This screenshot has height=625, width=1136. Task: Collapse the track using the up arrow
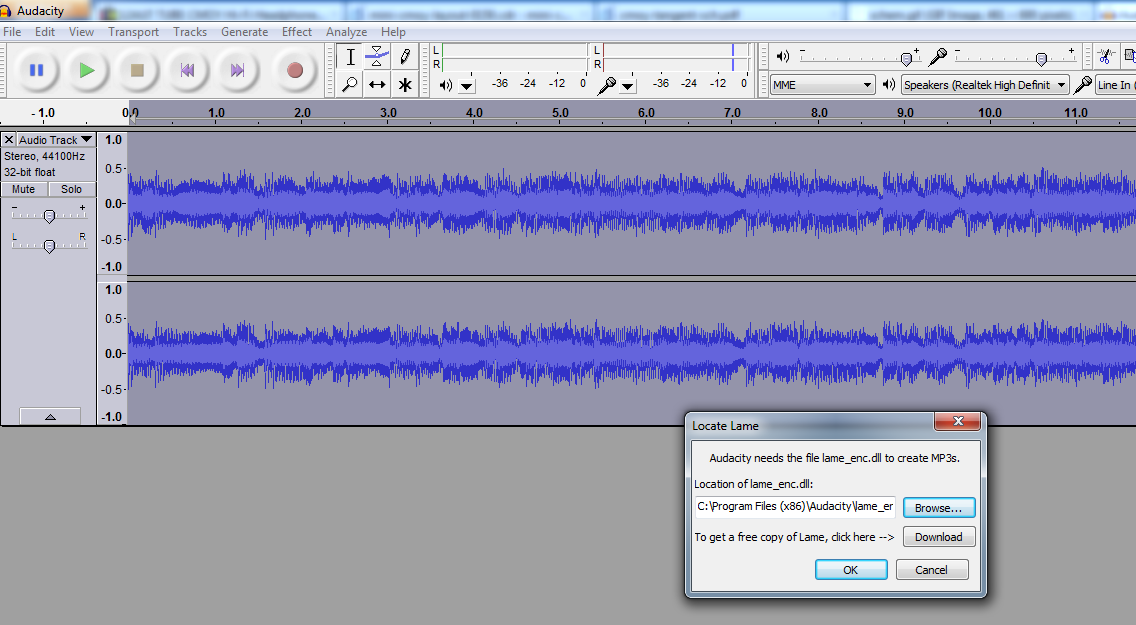50,417
